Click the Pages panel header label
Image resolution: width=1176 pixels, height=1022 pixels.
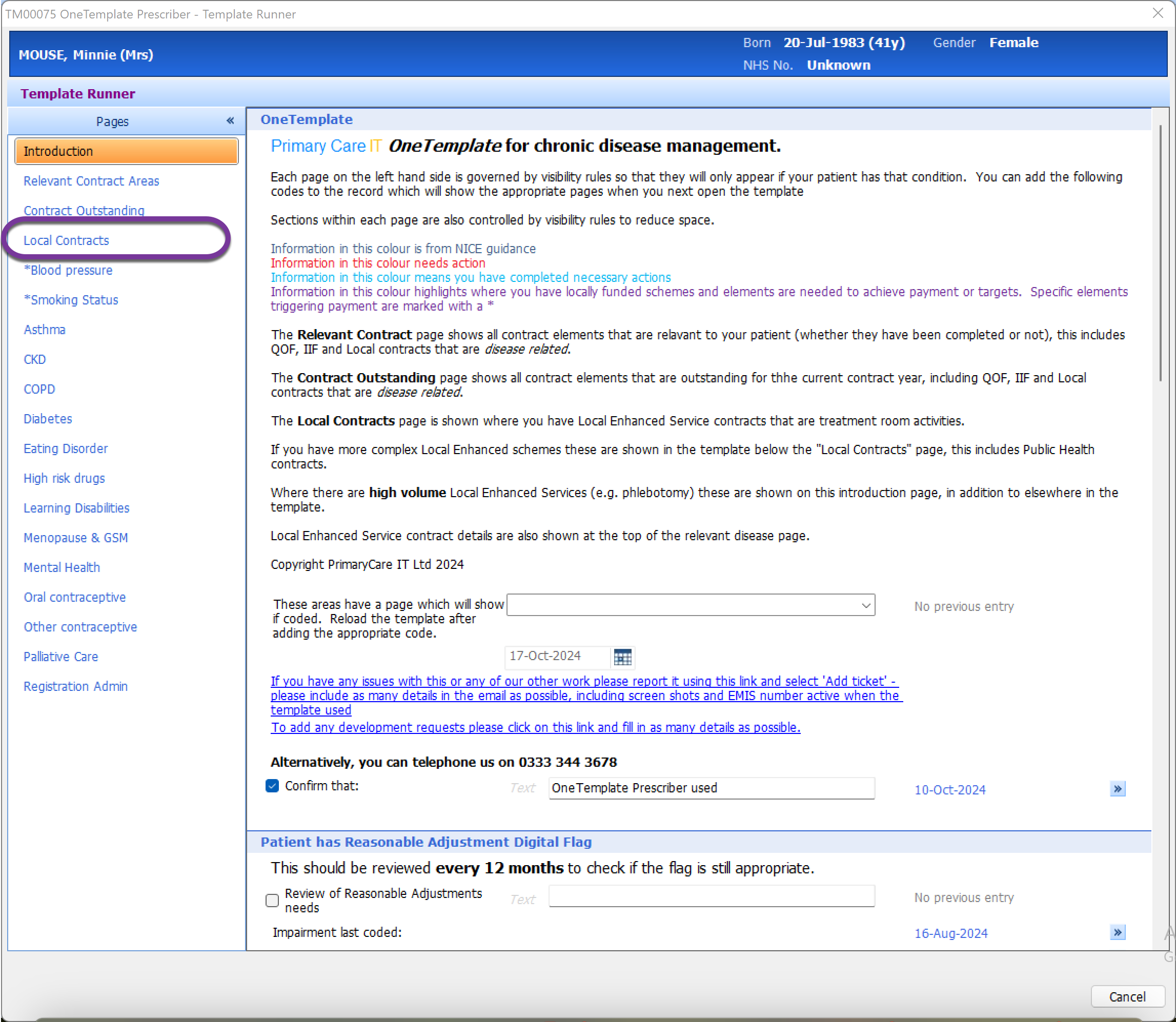coord(112,121)
